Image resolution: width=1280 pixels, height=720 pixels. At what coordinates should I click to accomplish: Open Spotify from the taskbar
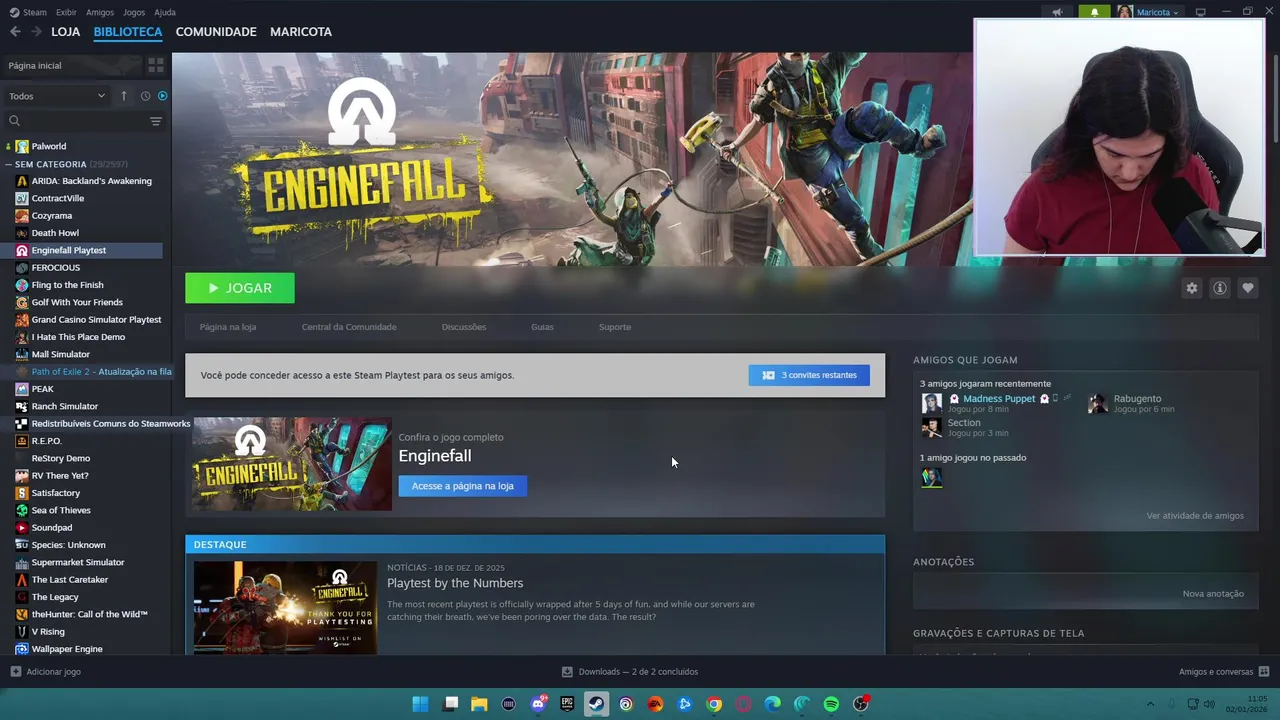click(x=831, y=704)
